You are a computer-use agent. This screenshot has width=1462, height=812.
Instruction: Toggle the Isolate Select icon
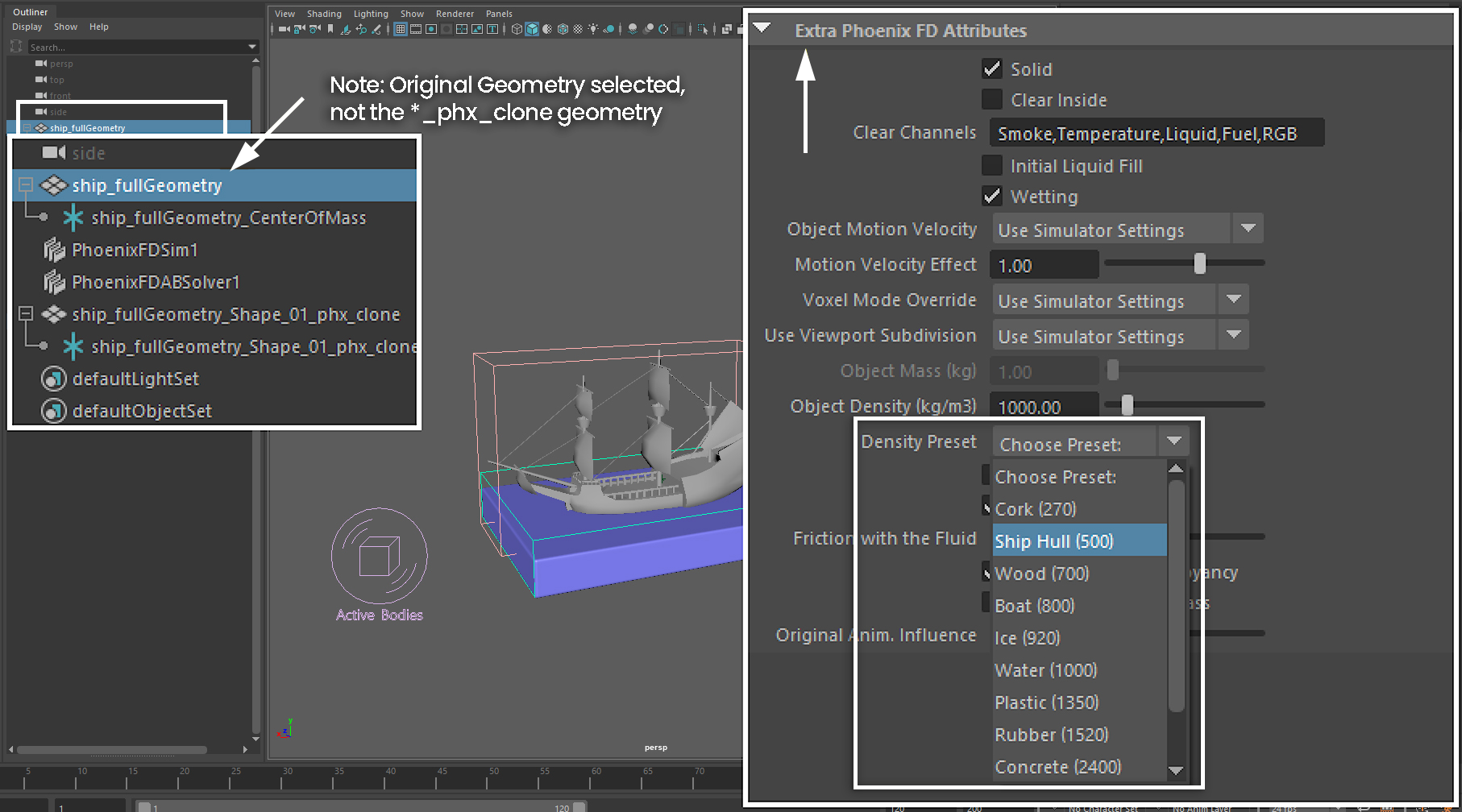(x=703, y=29)
